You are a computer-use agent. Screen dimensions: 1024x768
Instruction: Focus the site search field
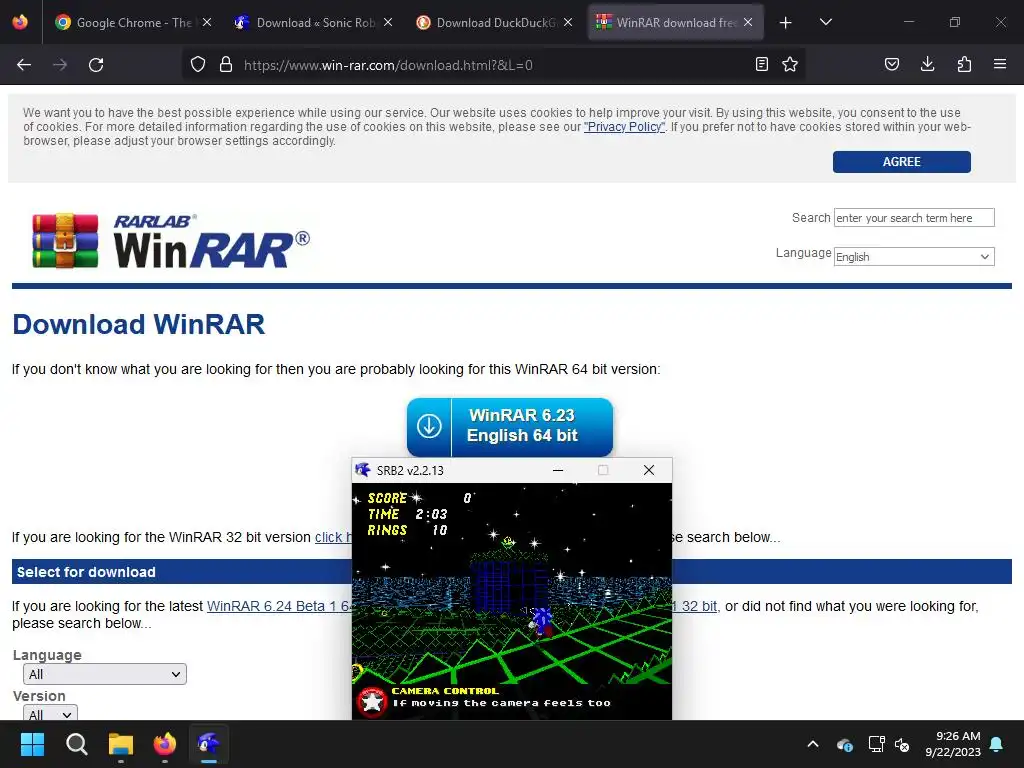click(x=914, y=217)
